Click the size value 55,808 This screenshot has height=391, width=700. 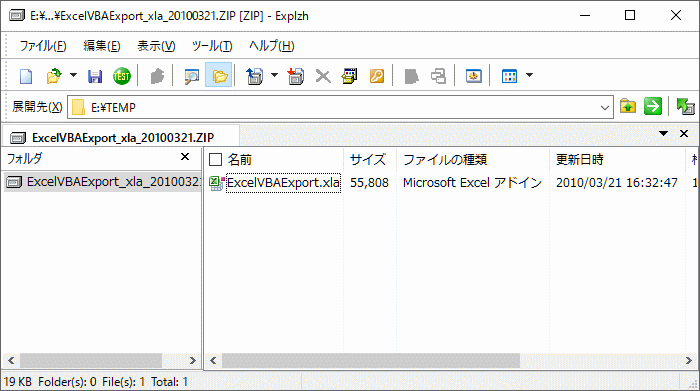tap(369, 183)
